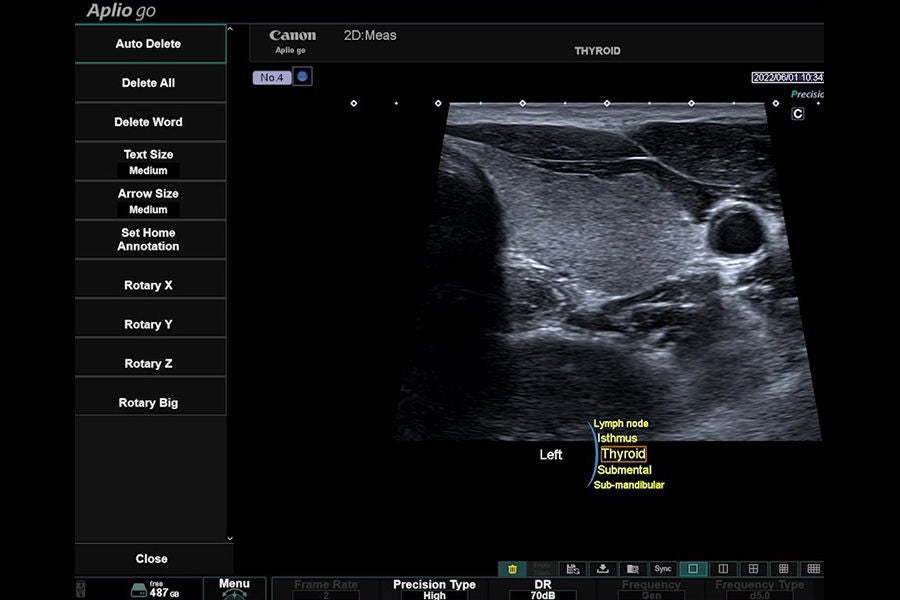Image resolution: width=900 pixels, height=600 pixels.
Task: Click the Left annotation text on image
Action: 550,455
